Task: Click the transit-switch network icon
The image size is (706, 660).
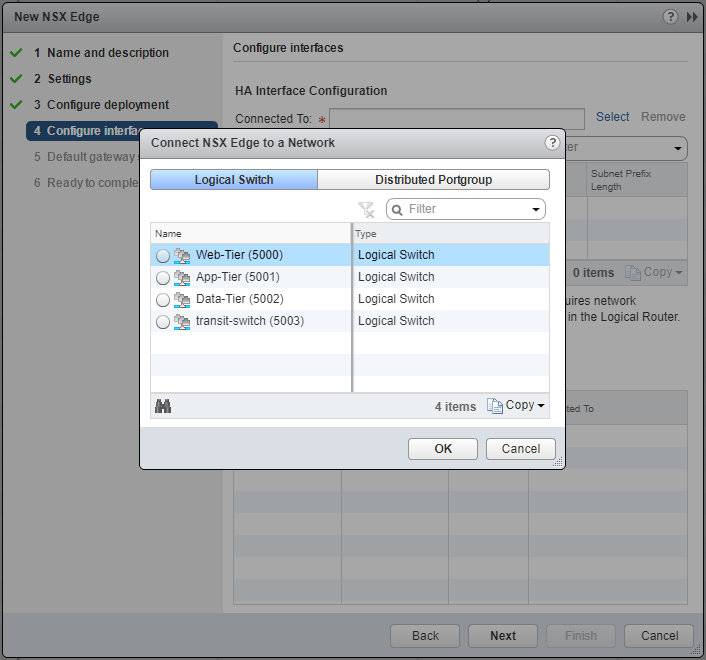Action: [x=182, y=322]
